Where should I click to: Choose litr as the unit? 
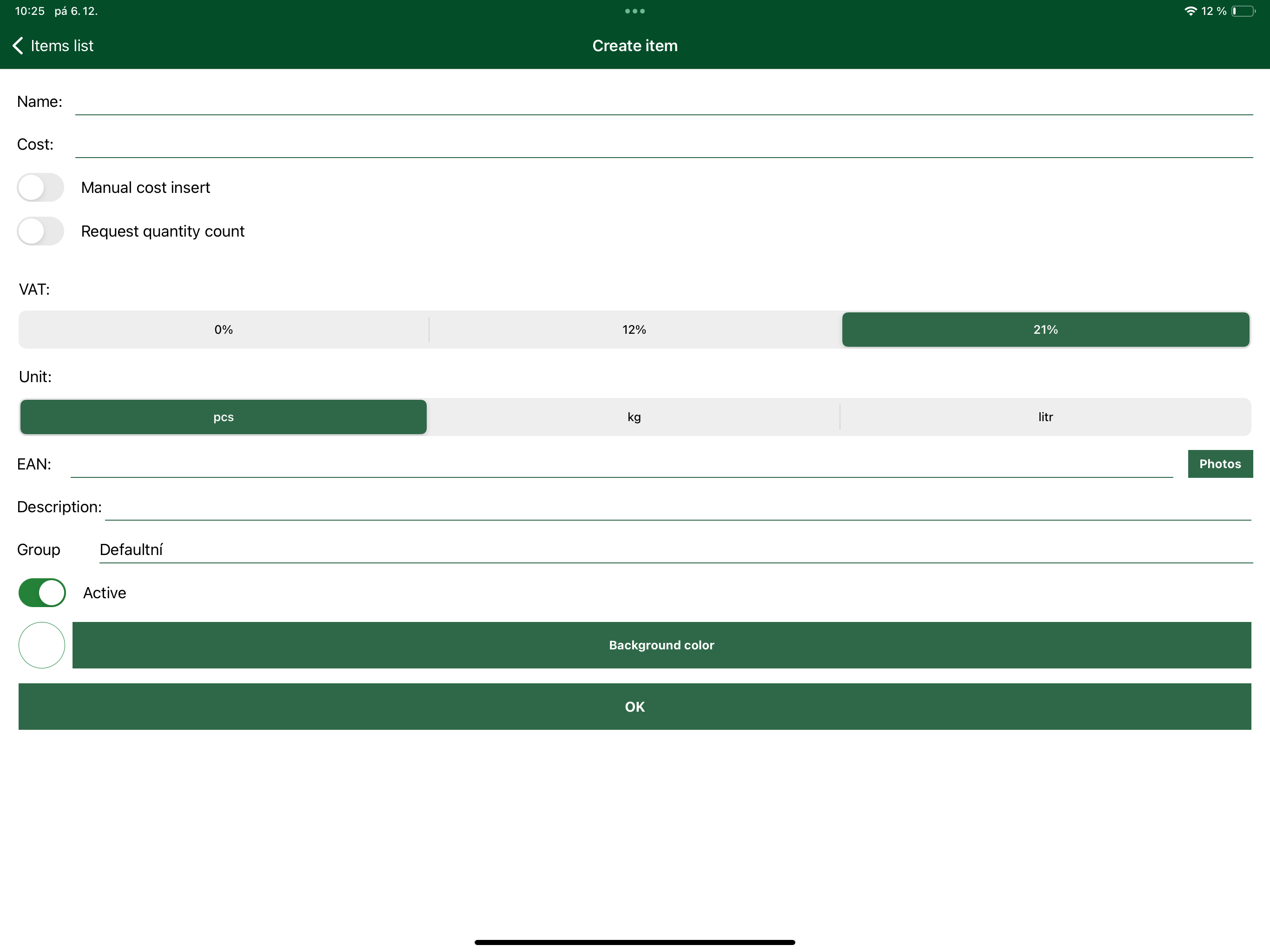click(x=1045, y=417)
